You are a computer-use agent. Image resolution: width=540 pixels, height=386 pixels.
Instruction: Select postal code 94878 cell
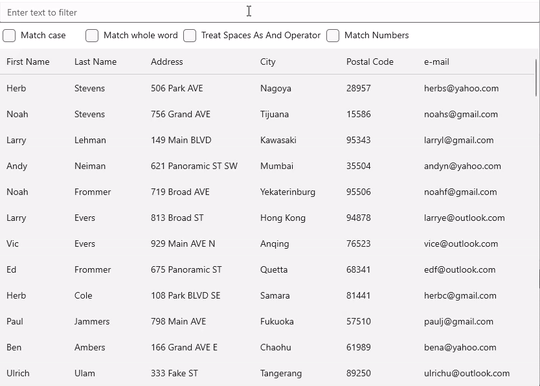pos(359,218)
